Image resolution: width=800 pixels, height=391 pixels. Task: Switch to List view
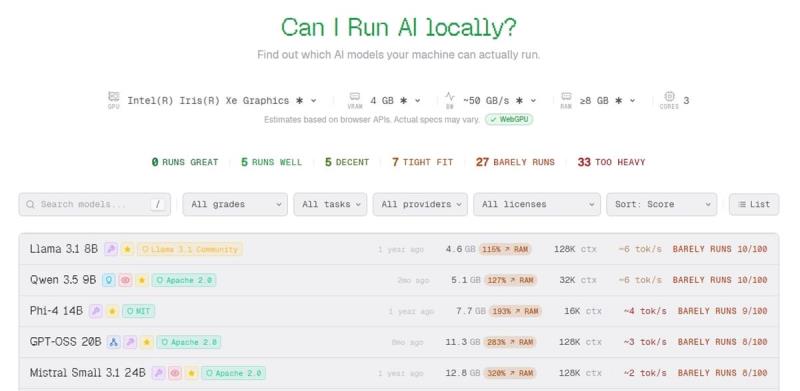click(754, 204)
